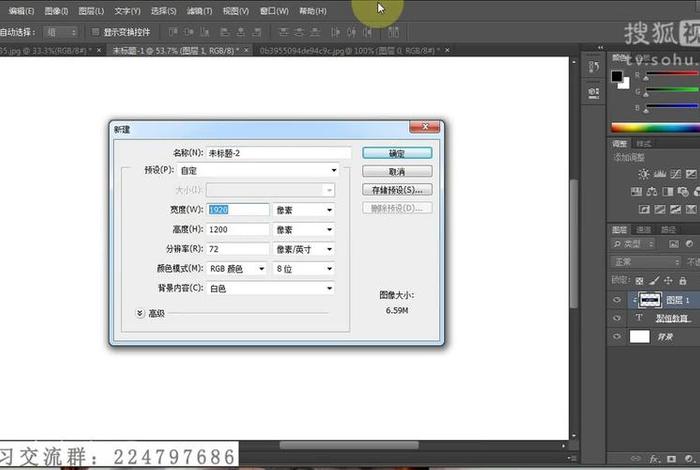Click the Exposure adjustment icon

coord(691,174)
